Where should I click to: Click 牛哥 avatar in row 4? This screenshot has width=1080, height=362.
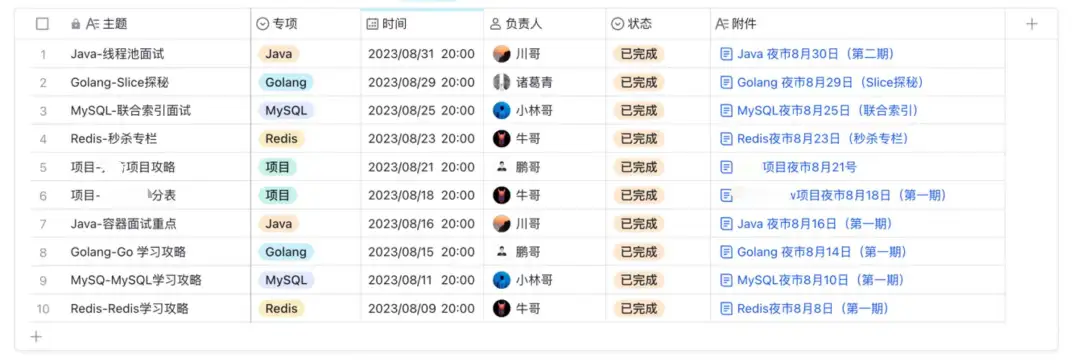click(501, 139)
